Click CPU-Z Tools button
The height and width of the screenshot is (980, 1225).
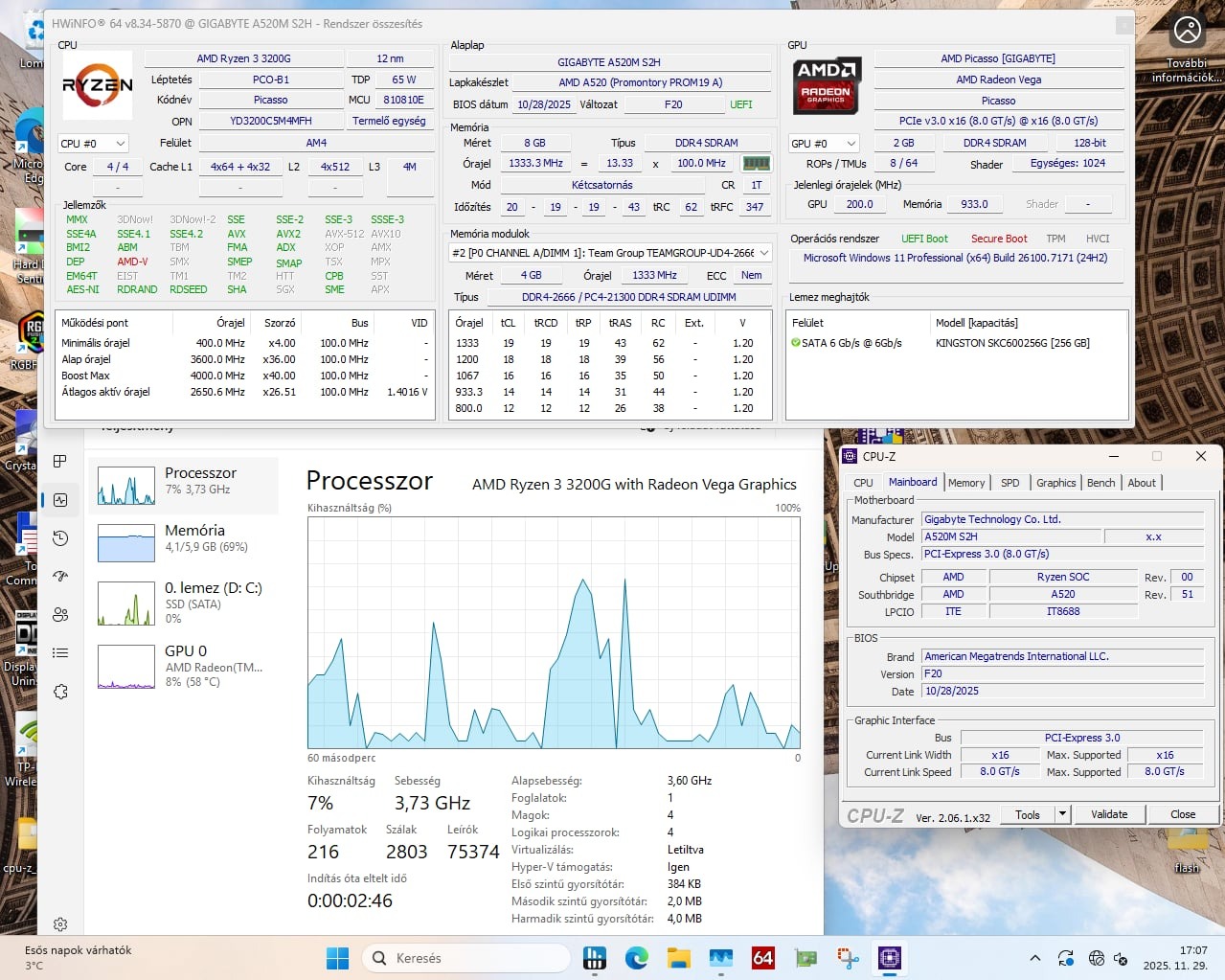pyautogui.click(x=1028, y=814)
